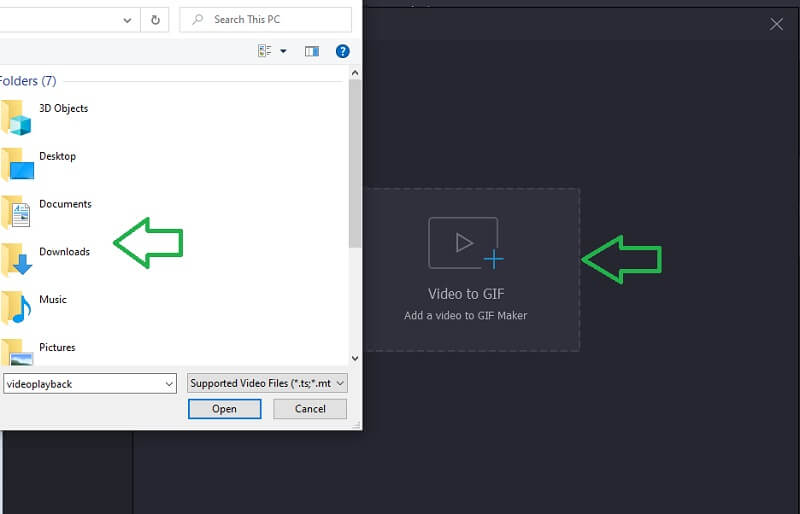Select the Downloads label
This screenshot has height=514, width=800.
tap(64, 252)
